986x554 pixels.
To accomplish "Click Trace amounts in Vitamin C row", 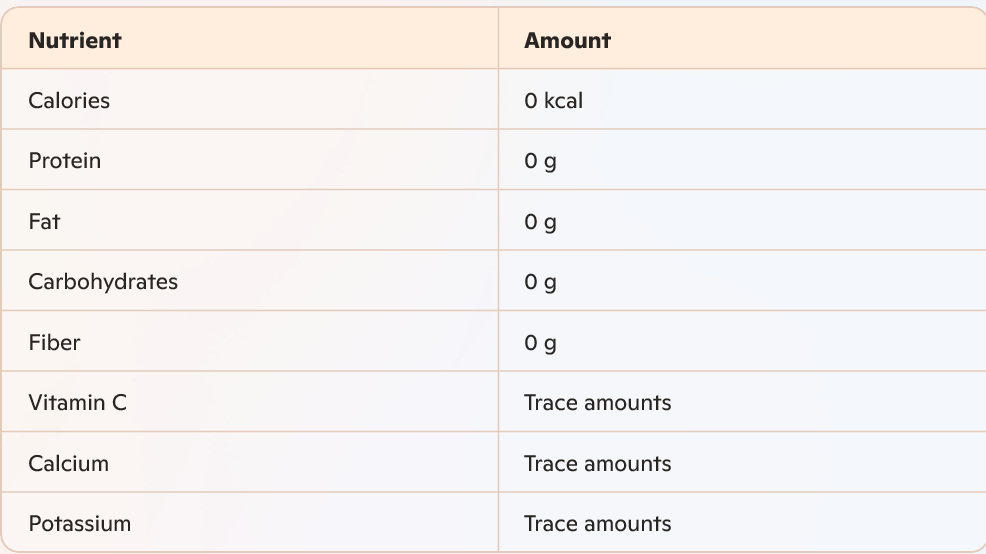I will click(597, 403).
